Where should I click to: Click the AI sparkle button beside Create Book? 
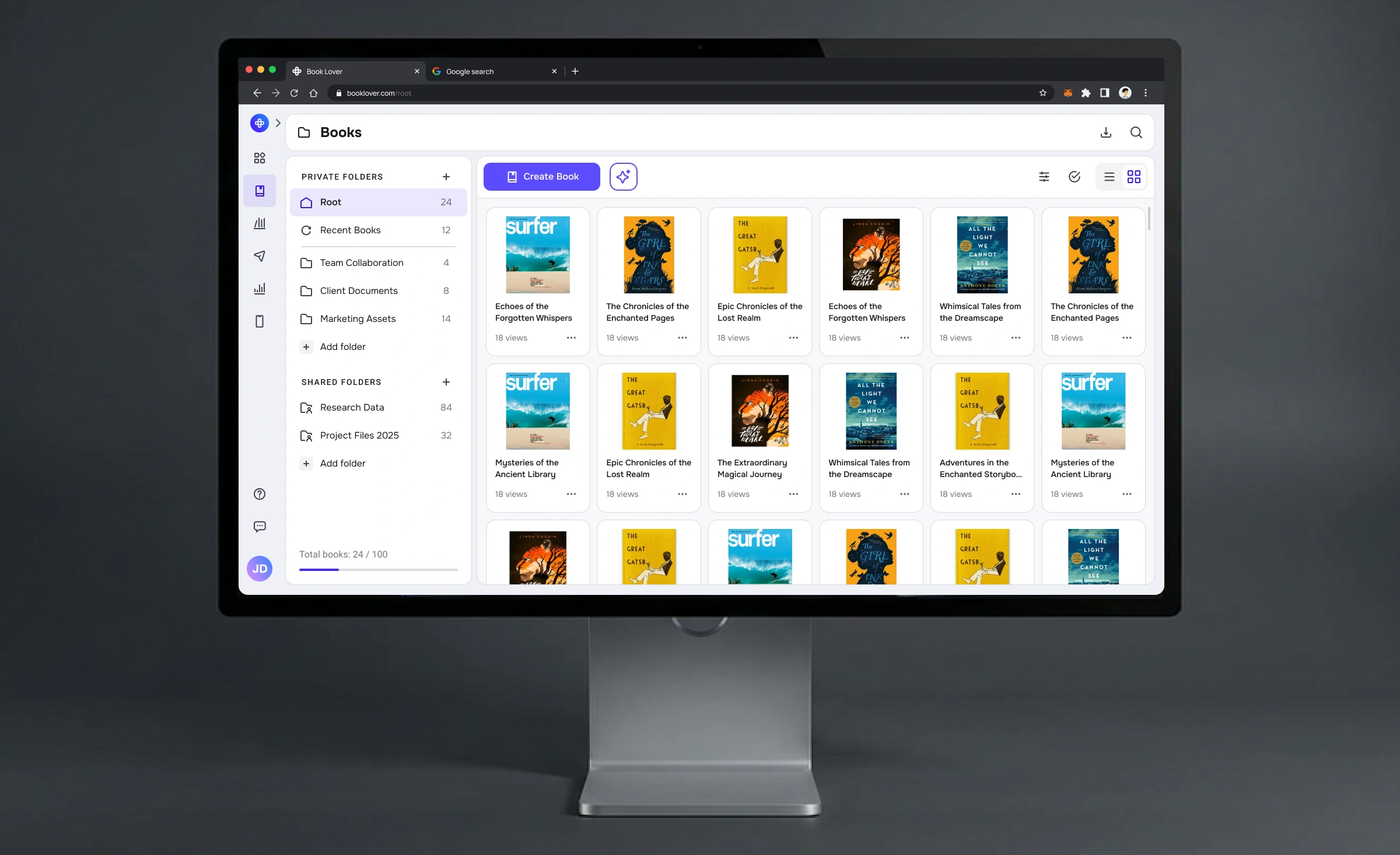pos(623,177)
